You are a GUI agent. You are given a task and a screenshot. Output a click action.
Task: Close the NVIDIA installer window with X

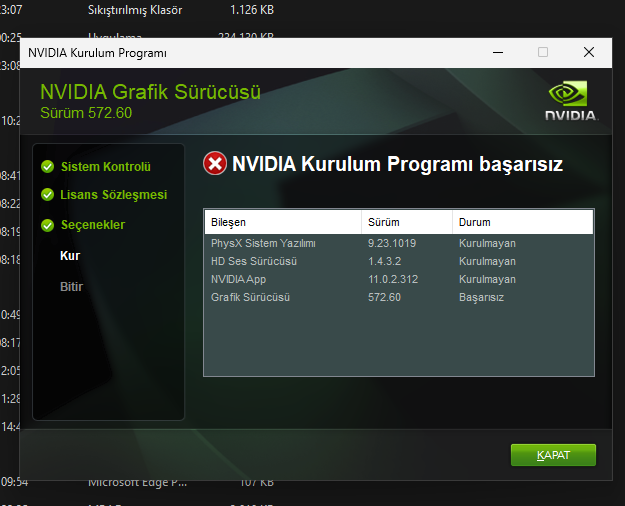pos(589,52)
